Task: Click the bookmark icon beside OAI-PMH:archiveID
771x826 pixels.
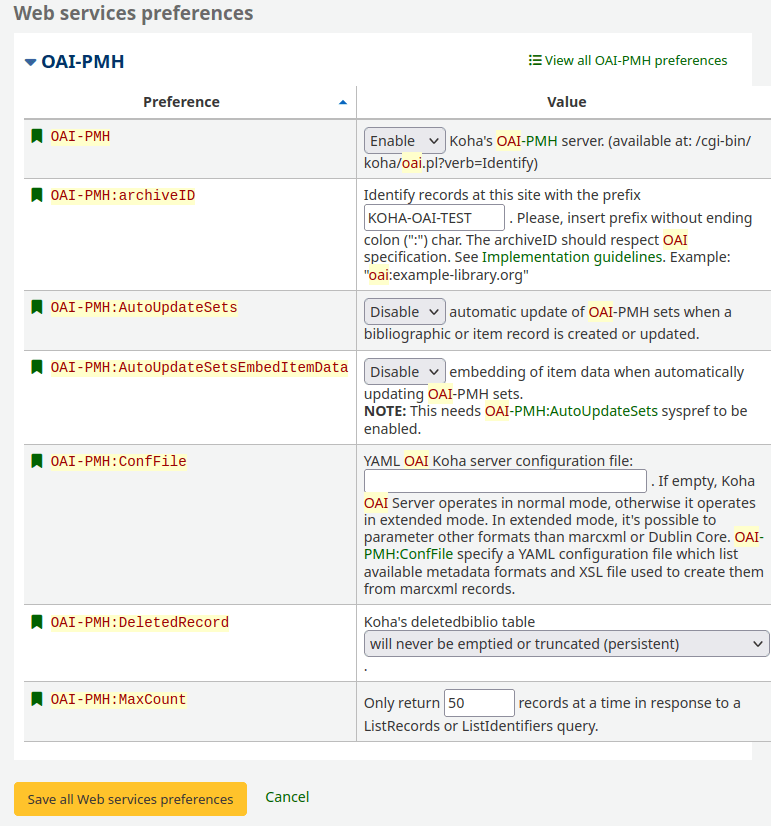Action: tap(37, 195)
